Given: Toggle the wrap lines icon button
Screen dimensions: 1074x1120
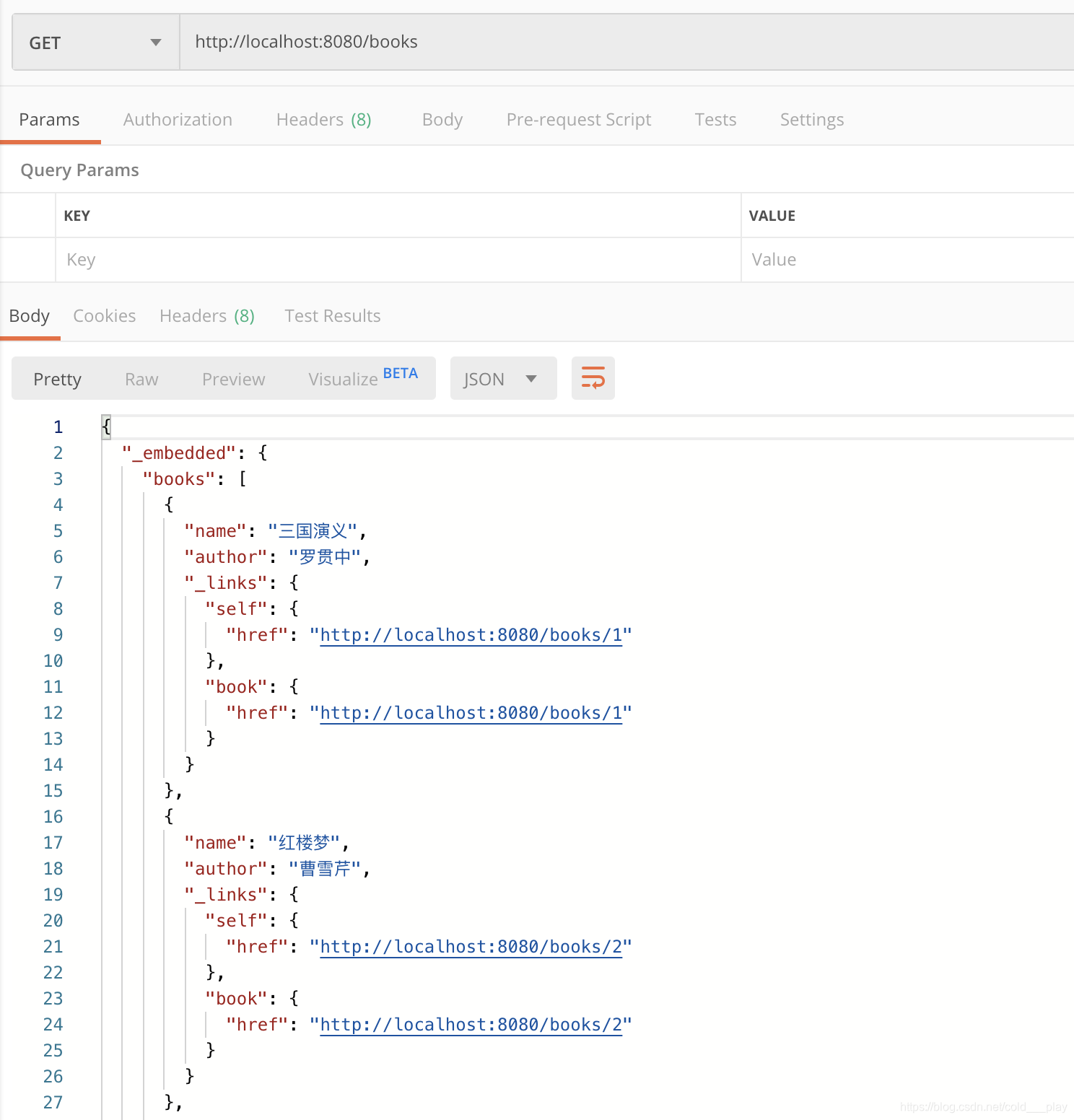Looking at the screenshot, I should tap(593, 378).
